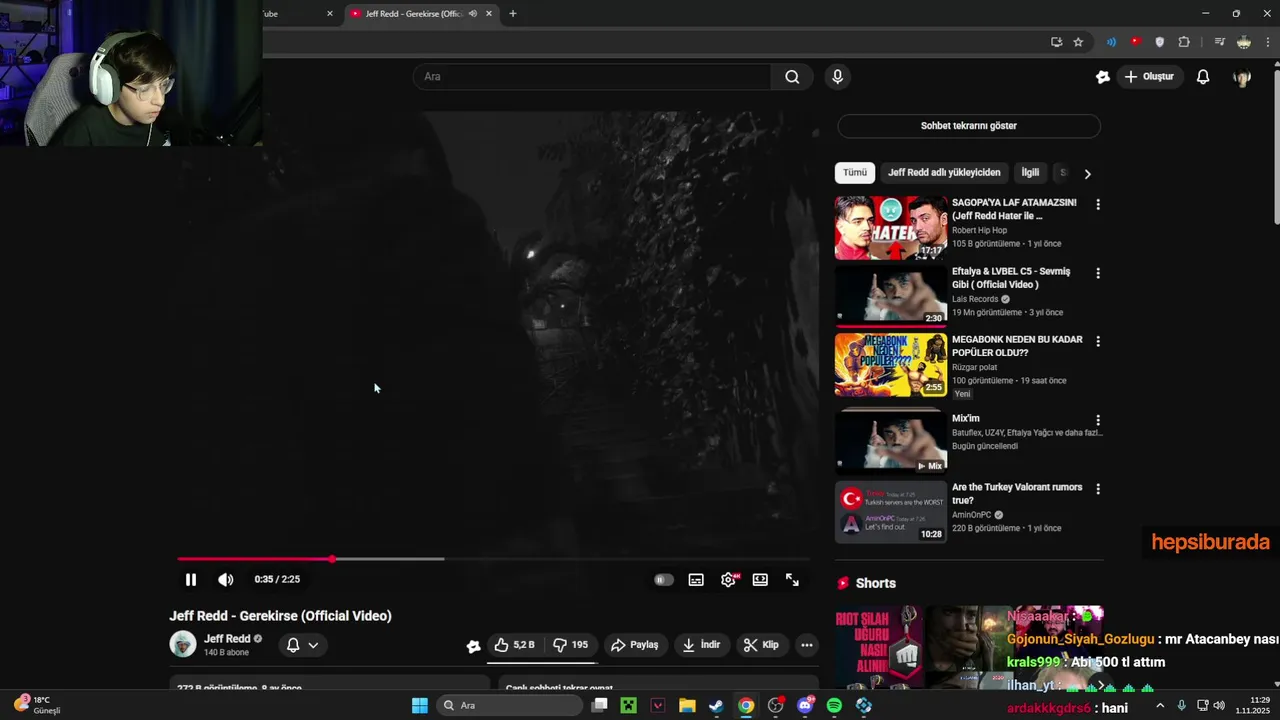Turn on subtitles in the player
The width and height of the screenshot is (1280, 720).
click(x=696, y=579)
